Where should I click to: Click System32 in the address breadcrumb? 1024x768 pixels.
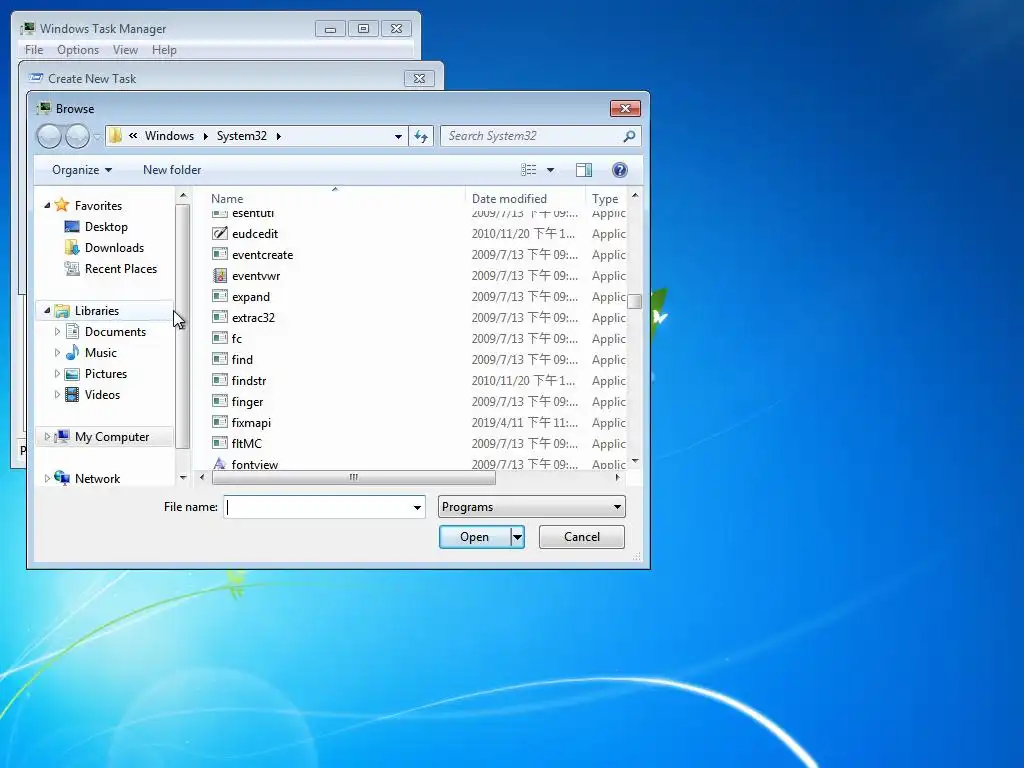[x=242, y=136]
